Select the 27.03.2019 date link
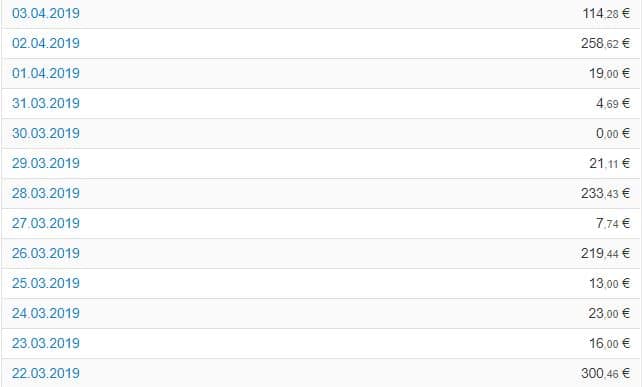The height and width of the screenshot is (387, 642). point(46,223)
